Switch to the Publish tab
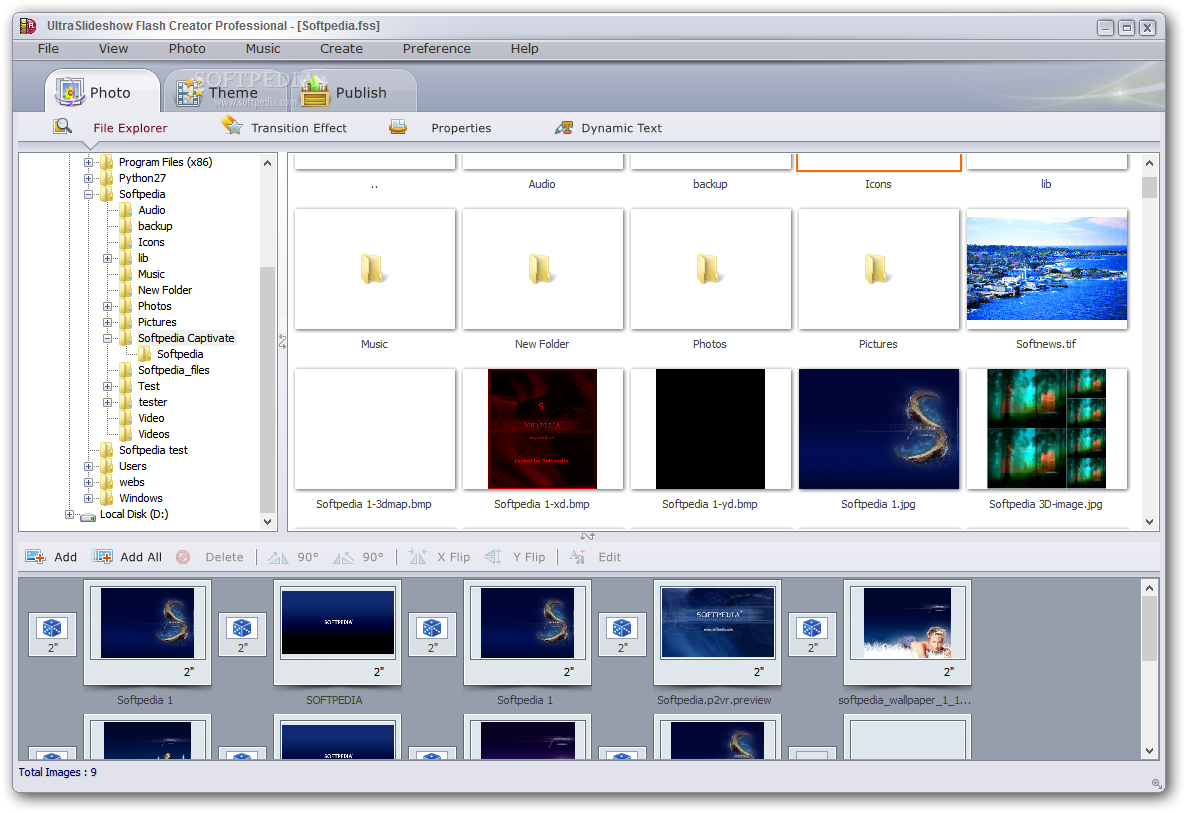1186x813 pixels. (x=354, y=92)
